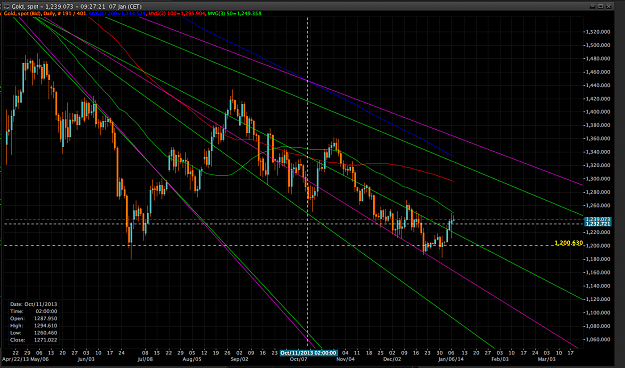Click the Open: 1287.950 value in data box
The image size is (625, 368).
tap(45, 319)
